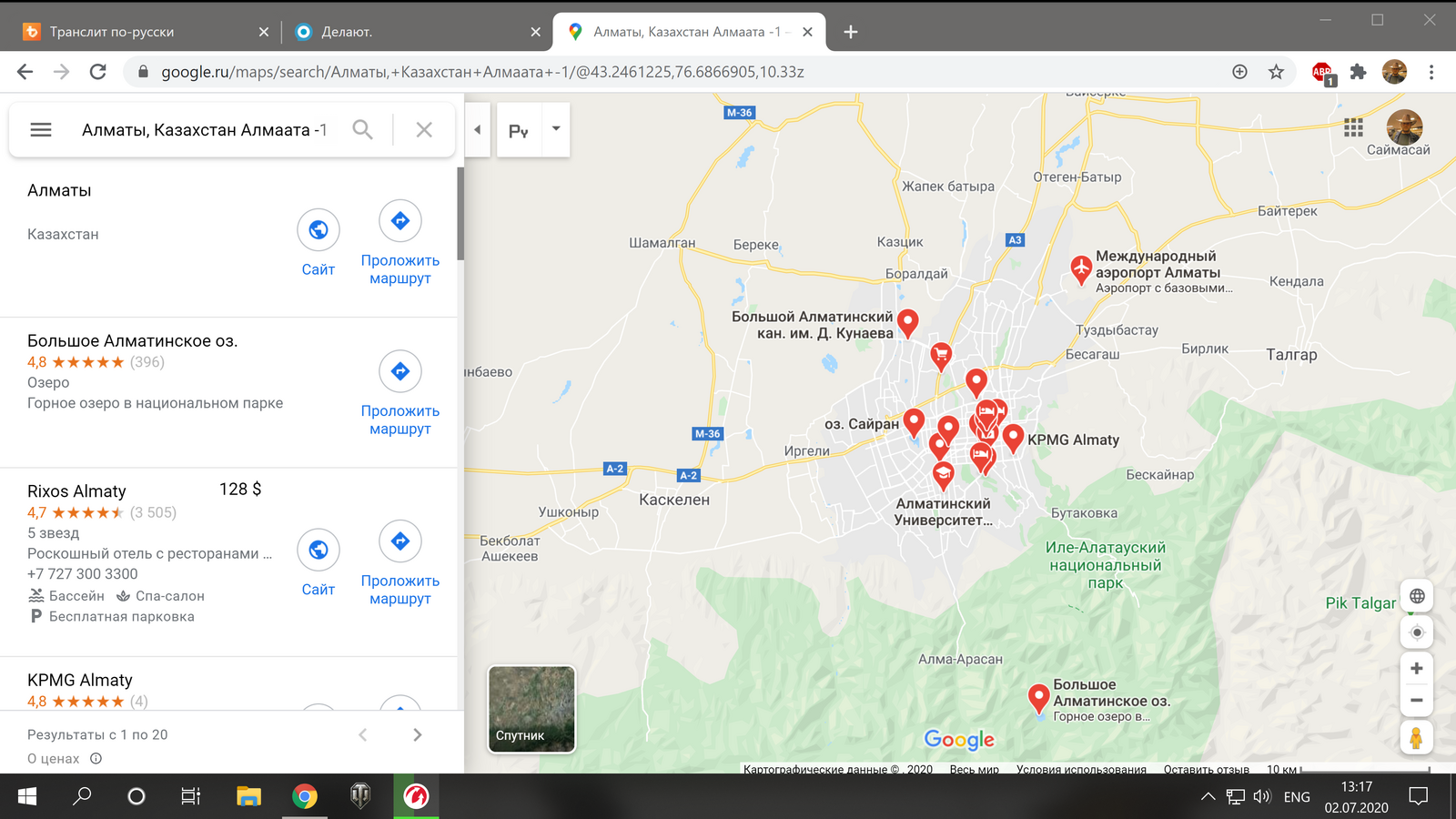1456x819 pixels.
Task: Reload the current page
Action: pos(98,72)
